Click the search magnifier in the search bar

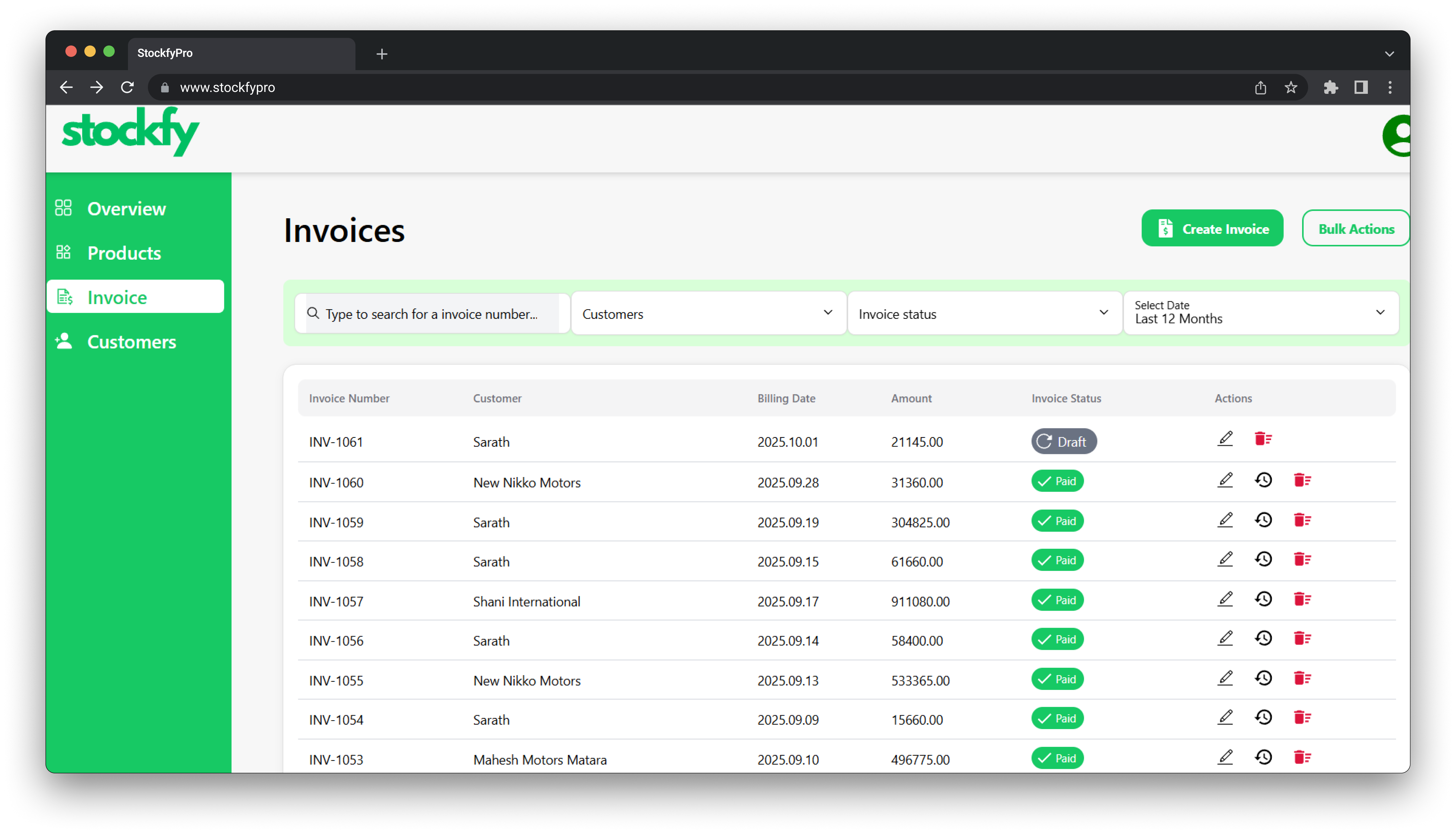[313, 313]
